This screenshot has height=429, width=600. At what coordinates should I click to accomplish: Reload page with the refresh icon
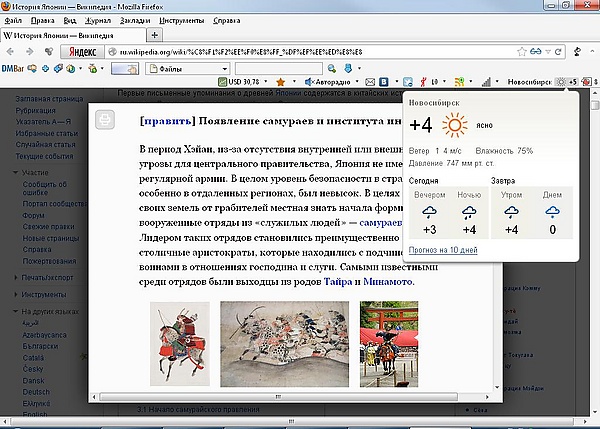pos(558,51)
